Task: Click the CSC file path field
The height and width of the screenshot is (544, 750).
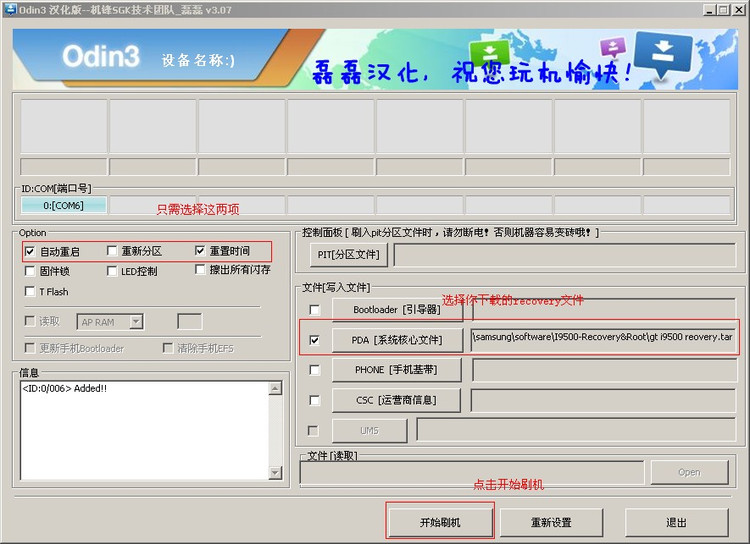Action: pyautogui.click(x=603, y=400)
